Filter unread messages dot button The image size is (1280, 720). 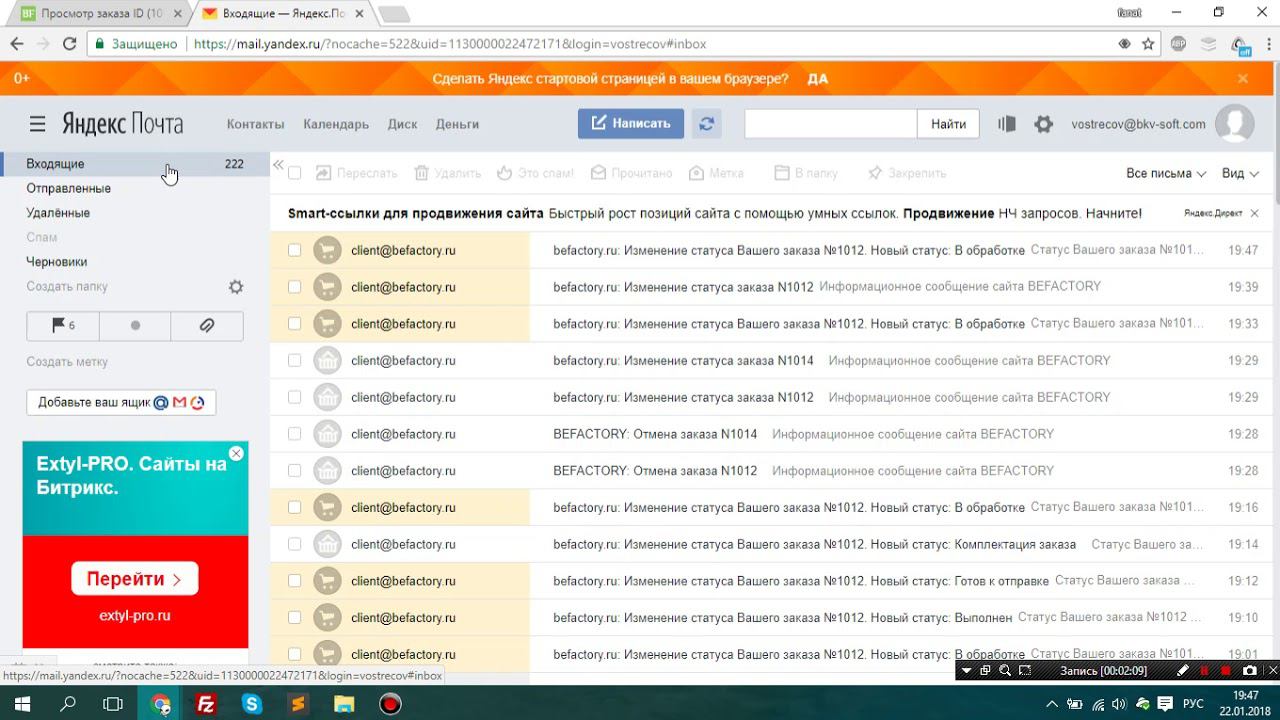click(x=135, y=325)
